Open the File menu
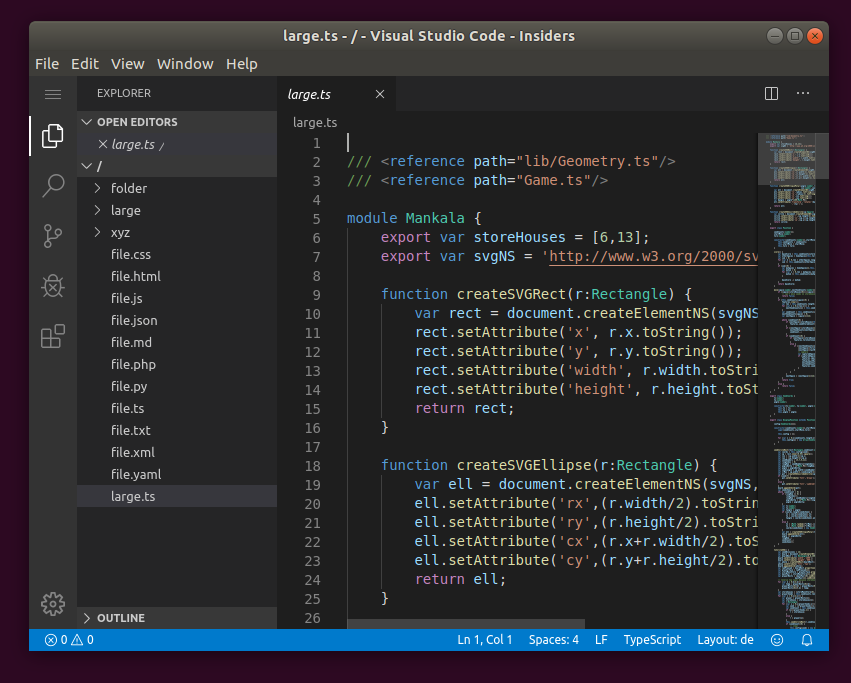 [47, 64]
